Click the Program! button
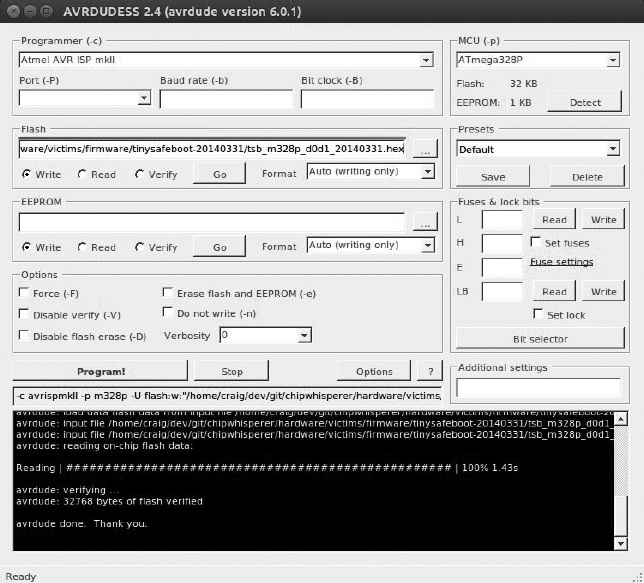Image resolution: width=644 pixels, height=583 pixels. point(100,371)
